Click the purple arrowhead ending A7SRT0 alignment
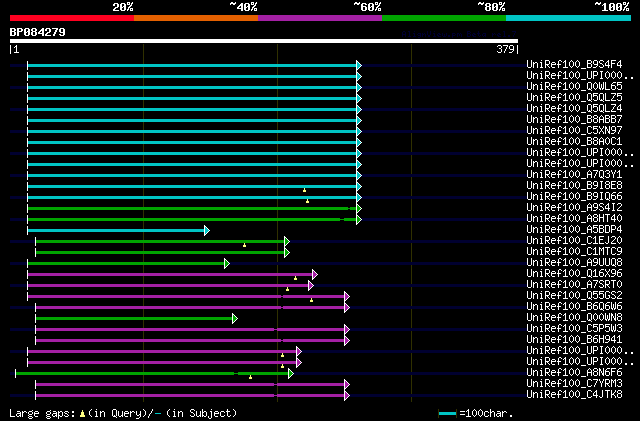Image resolution: width=640 pixels, height=421 pixels. [311, 286]
